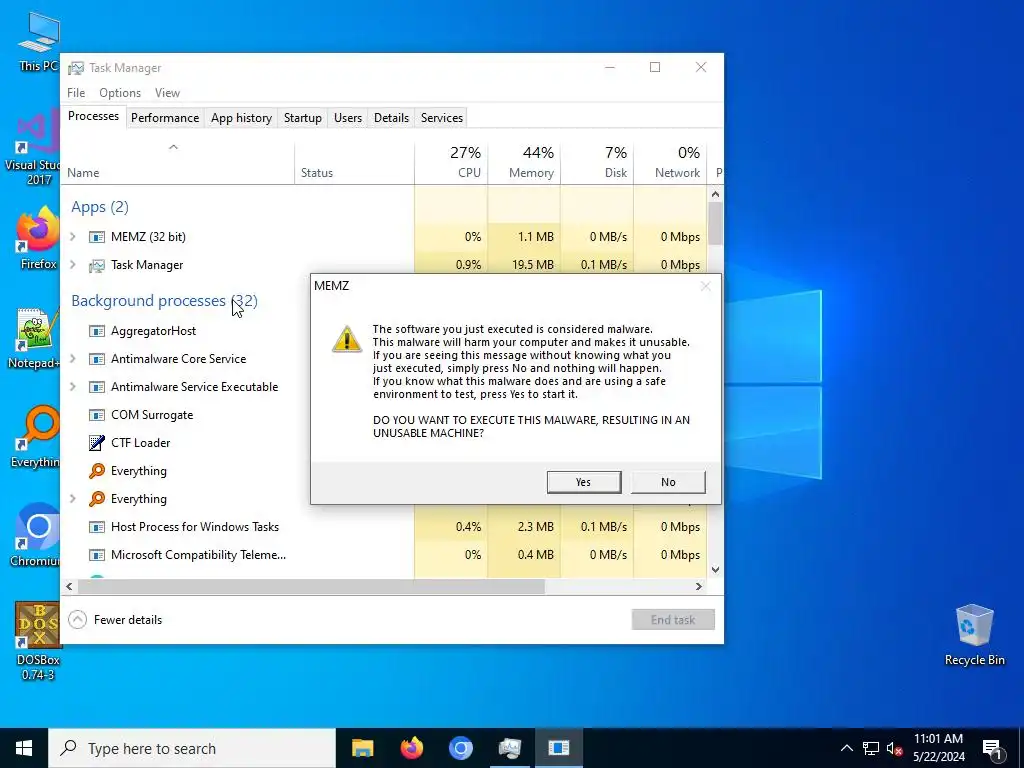The height and width of the screenshot is (768, 1024).
Task: Select the Notepad++ desktop shortcut
Action: 35,338
